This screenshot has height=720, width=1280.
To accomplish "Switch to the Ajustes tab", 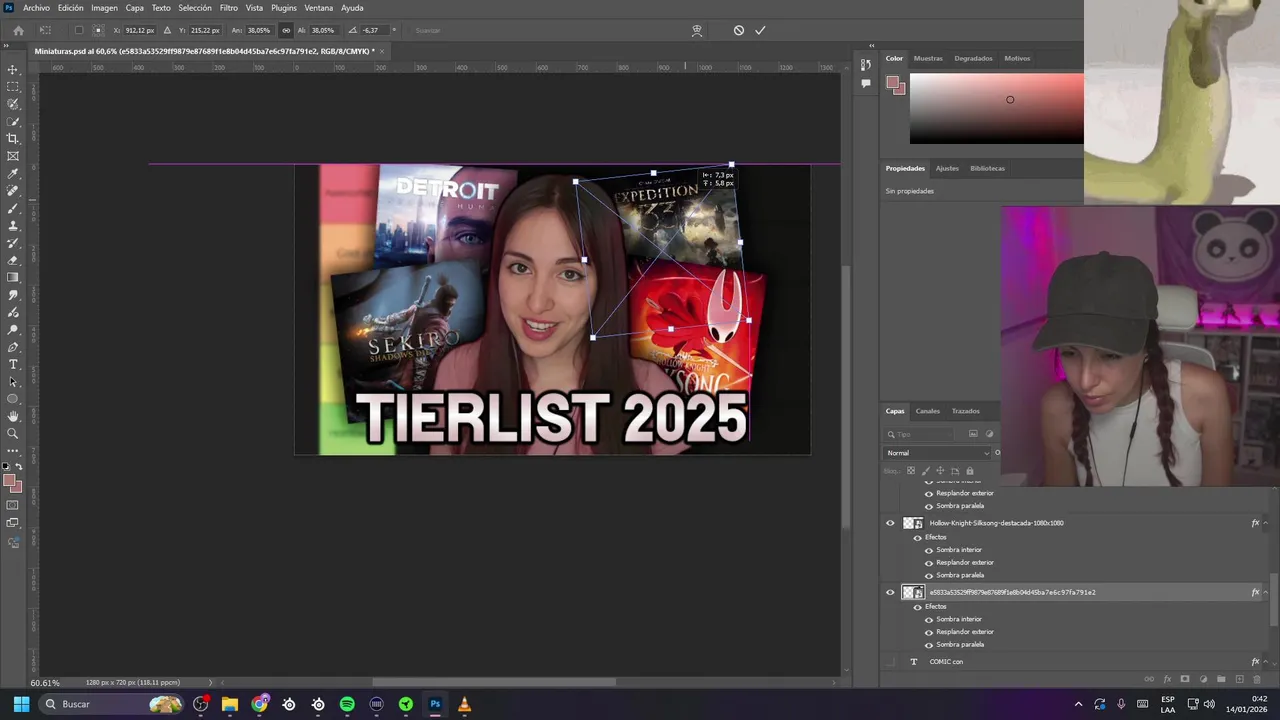I will coord(947,168).
